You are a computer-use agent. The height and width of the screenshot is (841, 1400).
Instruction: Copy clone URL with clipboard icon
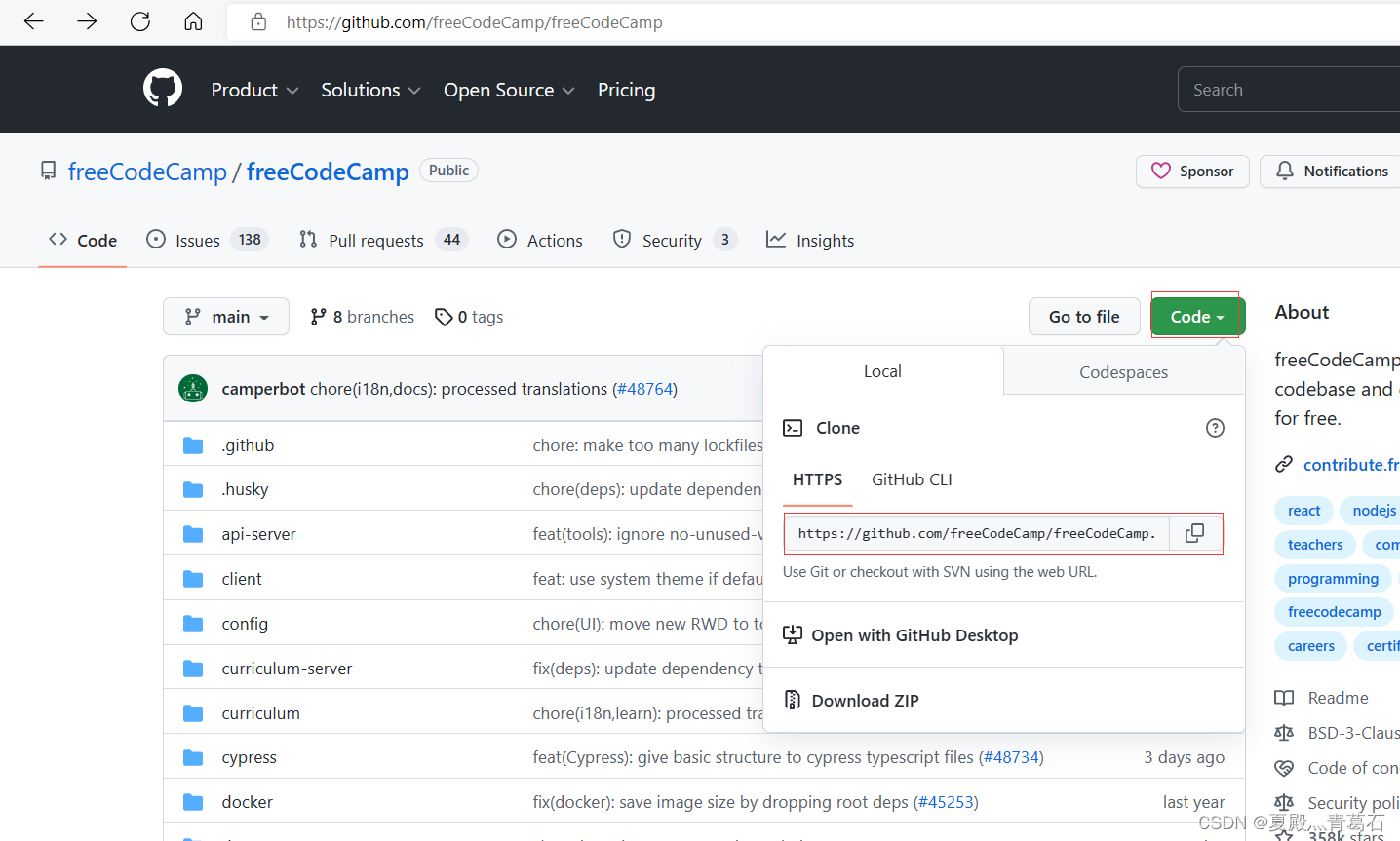1194,533
